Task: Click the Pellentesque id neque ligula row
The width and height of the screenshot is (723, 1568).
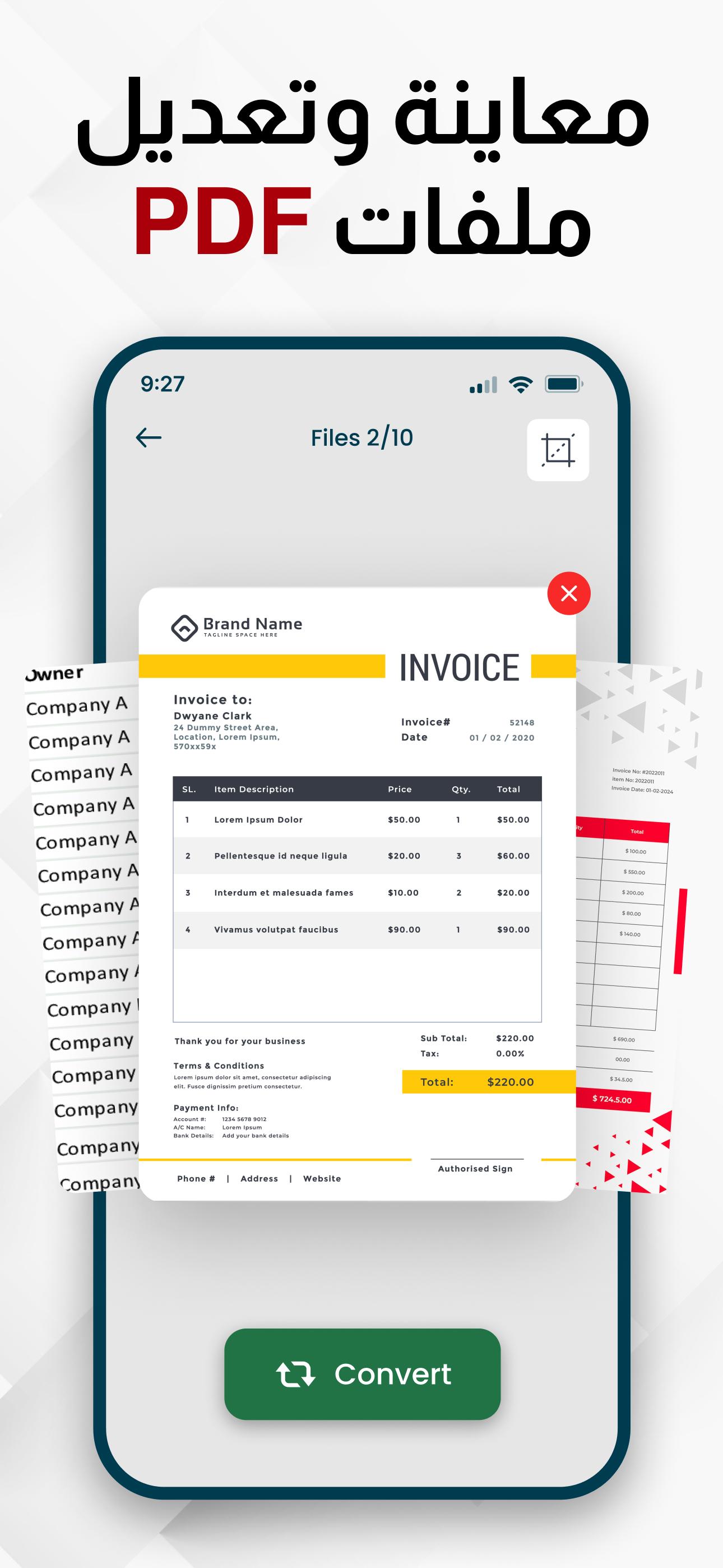Action: (357, 856)
